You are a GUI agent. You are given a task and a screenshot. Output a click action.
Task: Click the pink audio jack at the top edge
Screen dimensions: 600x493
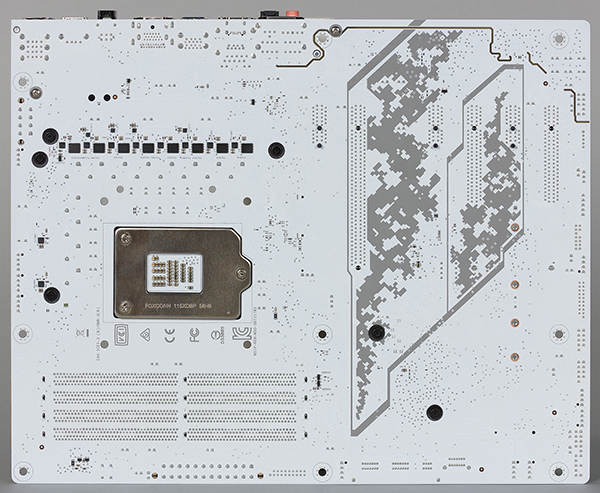(x=293, y=14)
